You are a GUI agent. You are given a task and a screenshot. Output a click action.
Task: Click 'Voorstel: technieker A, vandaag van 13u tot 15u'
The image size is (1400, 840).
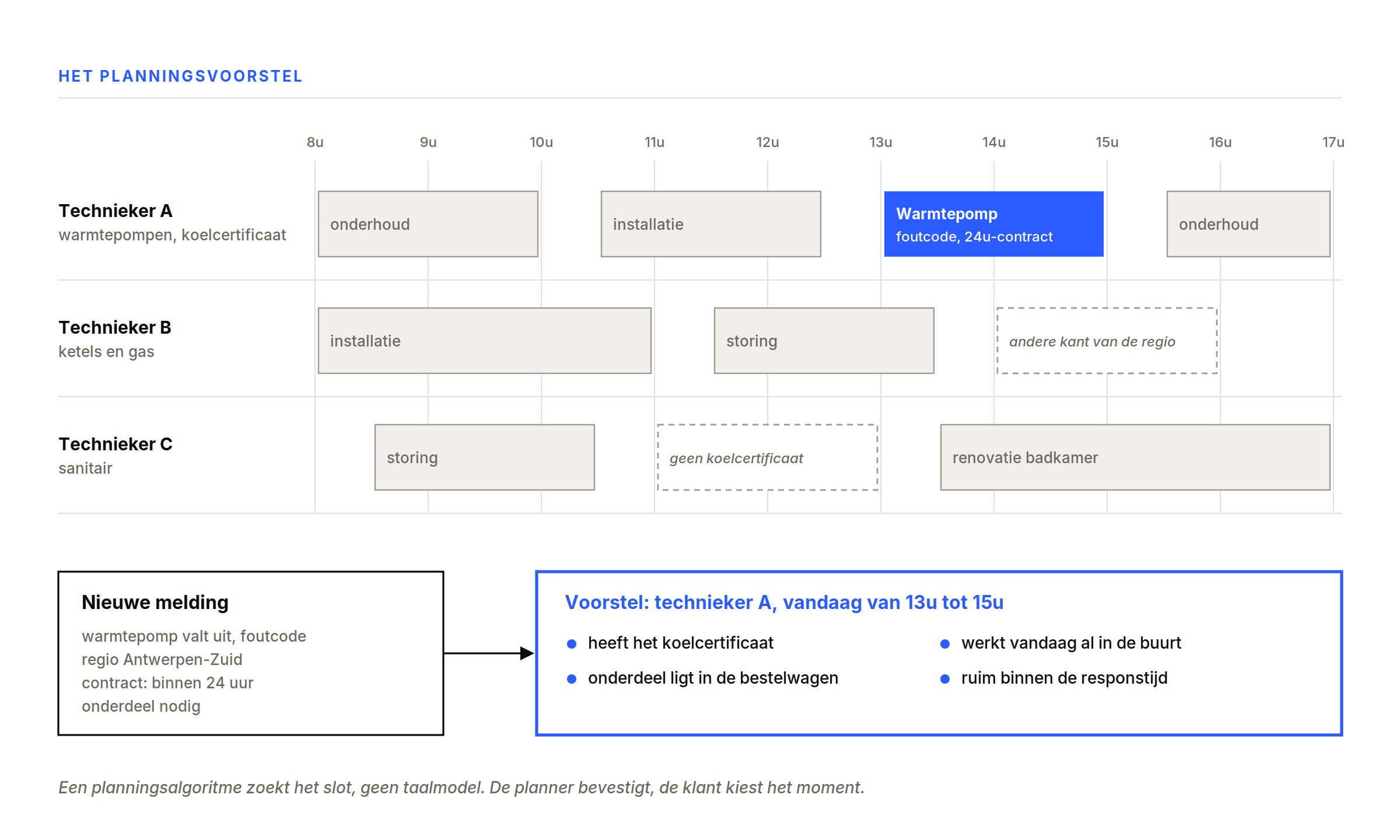coord(784,602)
